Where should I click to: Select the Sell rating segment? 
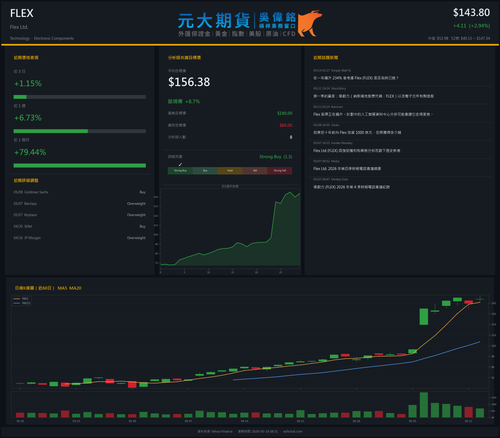click(x=255, y=171)
